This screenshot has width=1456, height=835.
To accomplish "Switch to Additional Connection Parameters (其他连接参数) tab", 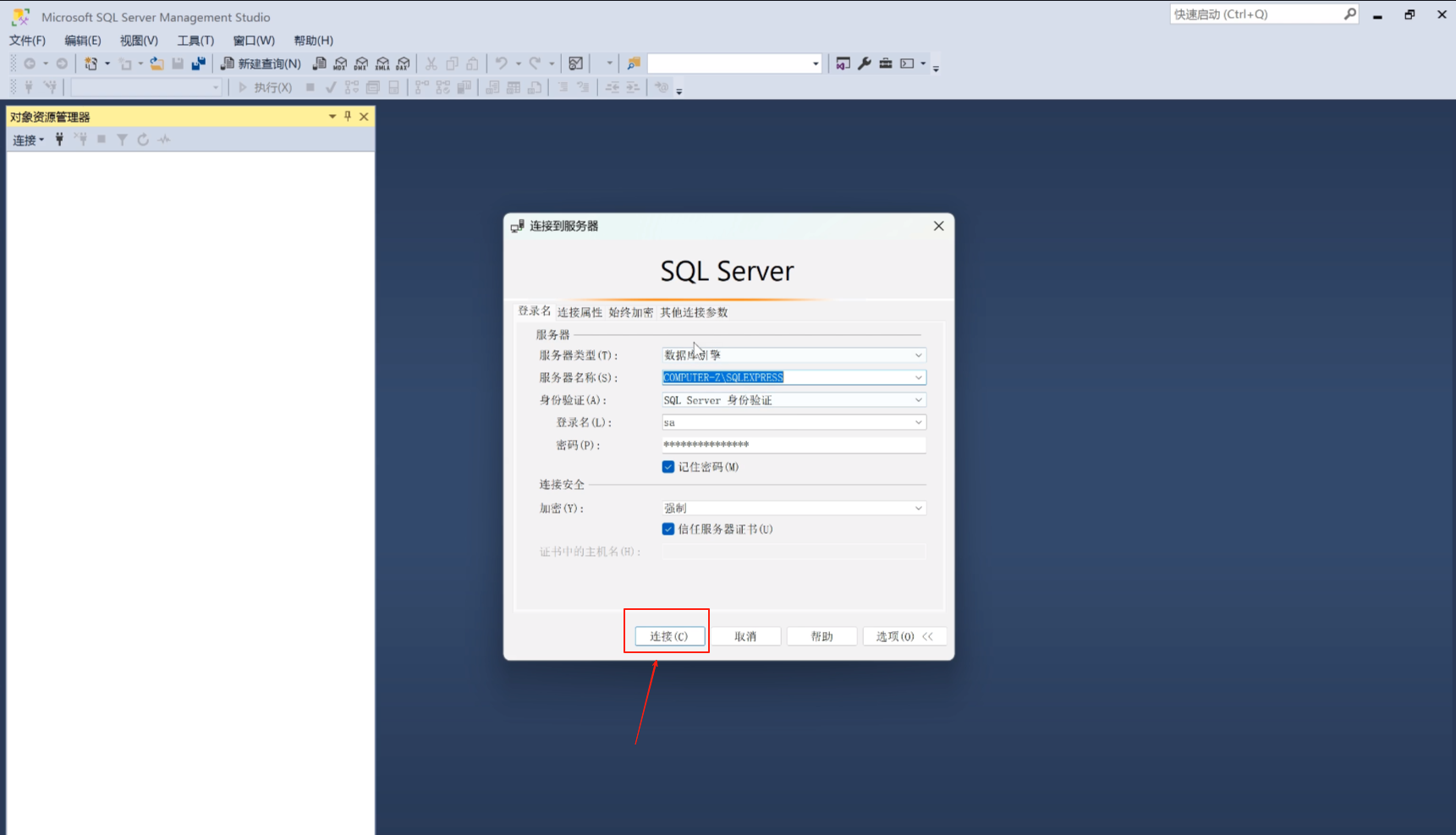I will click(694, 312).
